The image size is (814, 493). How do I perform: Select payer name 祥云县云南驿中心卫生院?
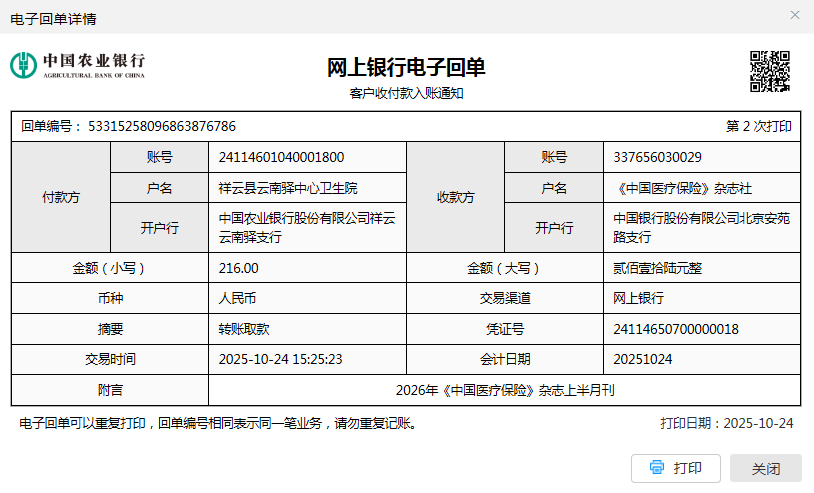click(x=288, y=188)
